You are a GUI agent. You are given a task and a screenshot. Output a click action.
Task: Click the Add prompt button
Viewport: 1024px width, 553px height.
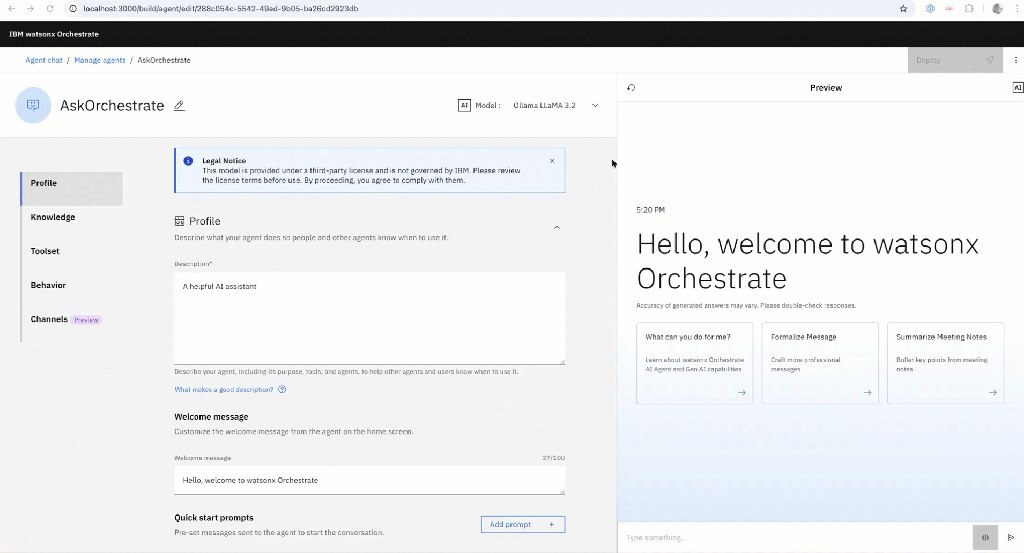point(522,524)
